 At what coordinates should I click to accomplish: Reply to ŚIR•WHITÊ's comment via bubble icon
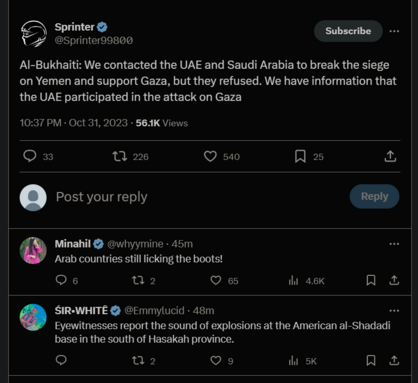point(61,360)
